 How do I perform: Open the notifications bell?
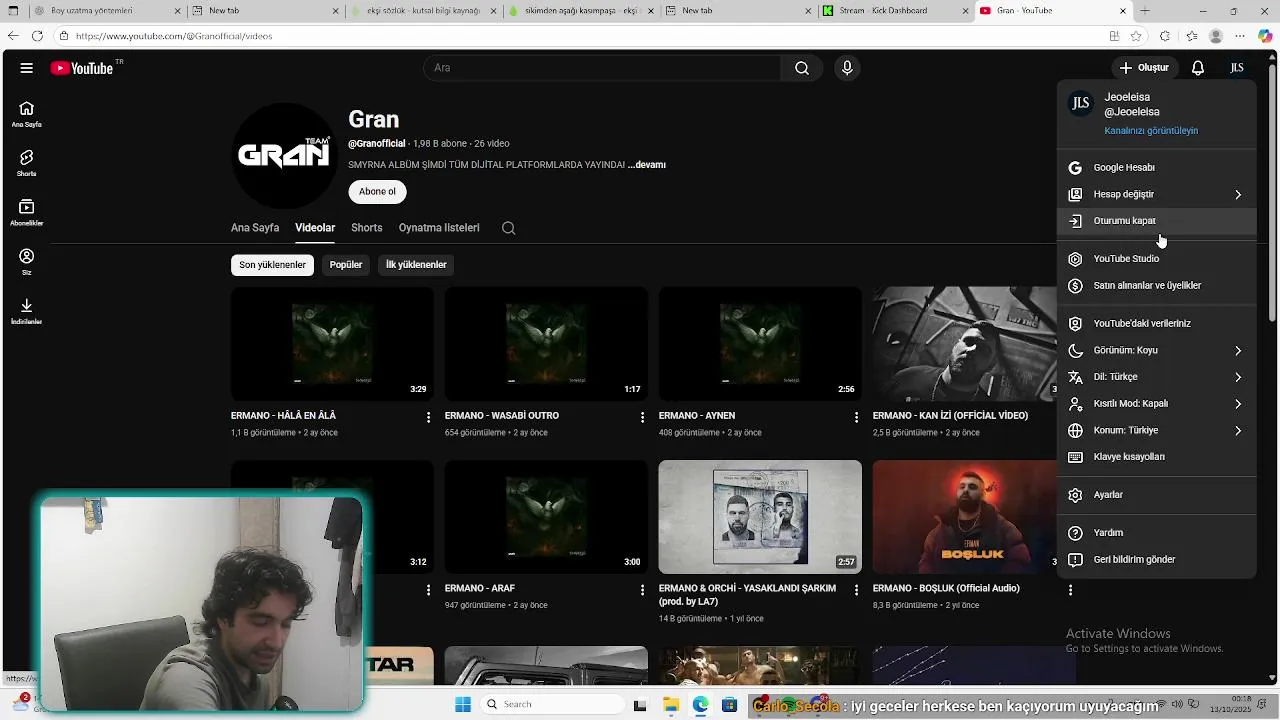pos(1198,68)
